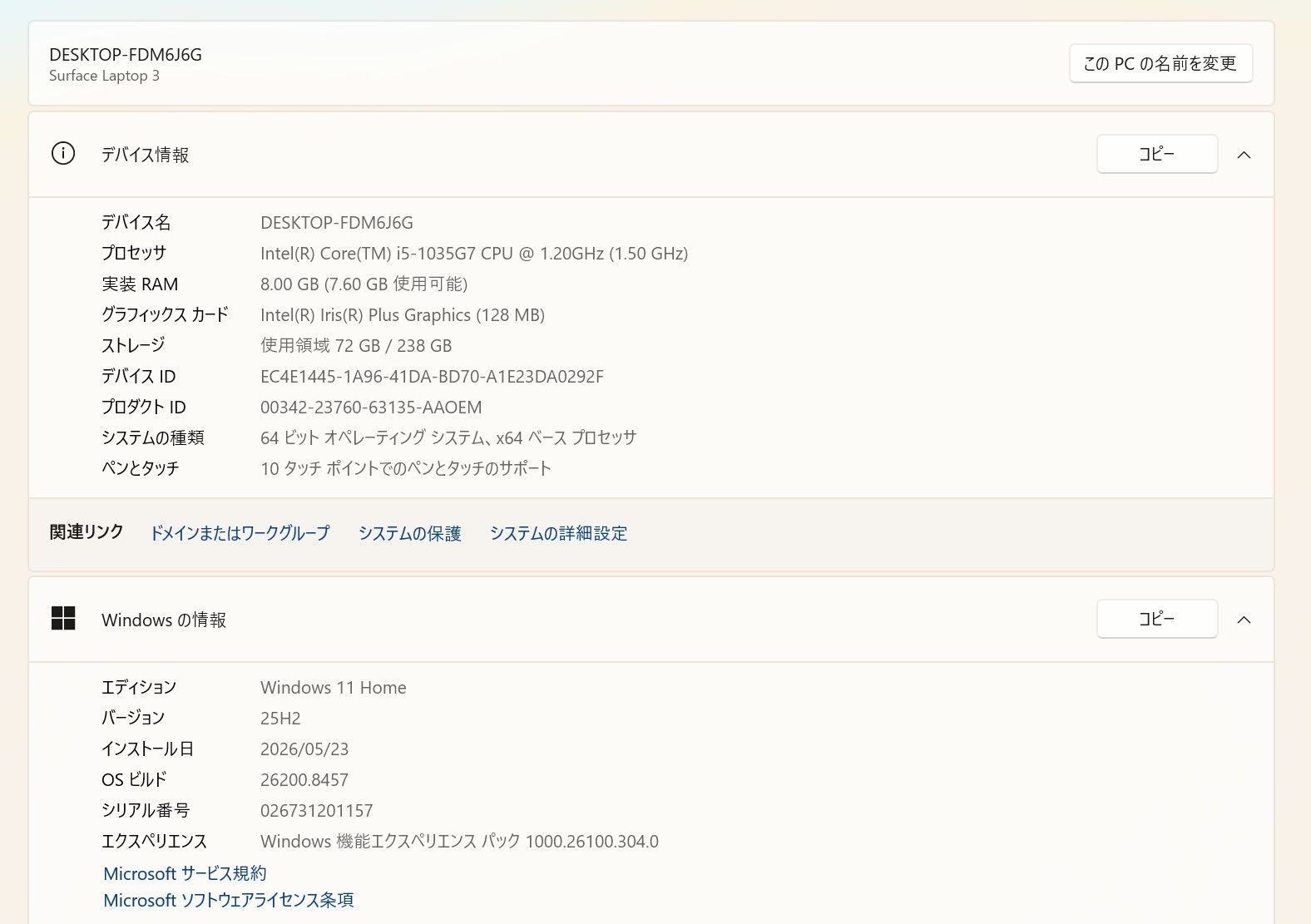Screen dimensions: 1311x924
Task: Select device name value in the デバイス名 row
Action: pyautogui.click(x=337, y=223)
